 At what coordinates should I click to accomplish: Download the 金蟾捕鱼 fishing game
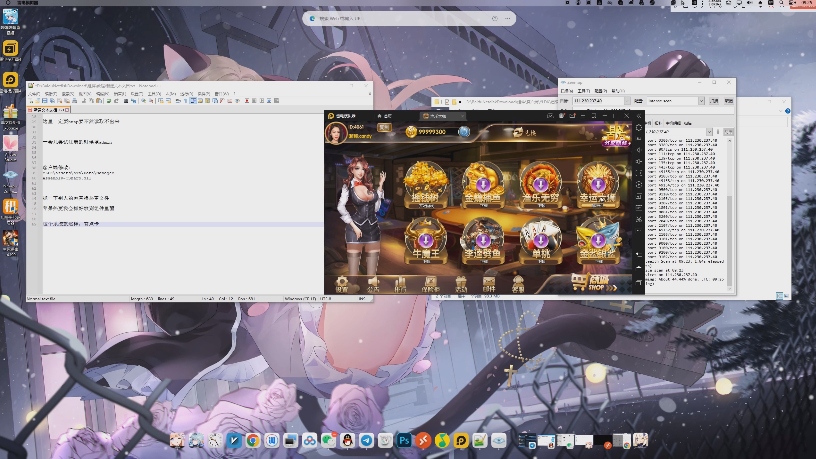[x=483, y=185]
